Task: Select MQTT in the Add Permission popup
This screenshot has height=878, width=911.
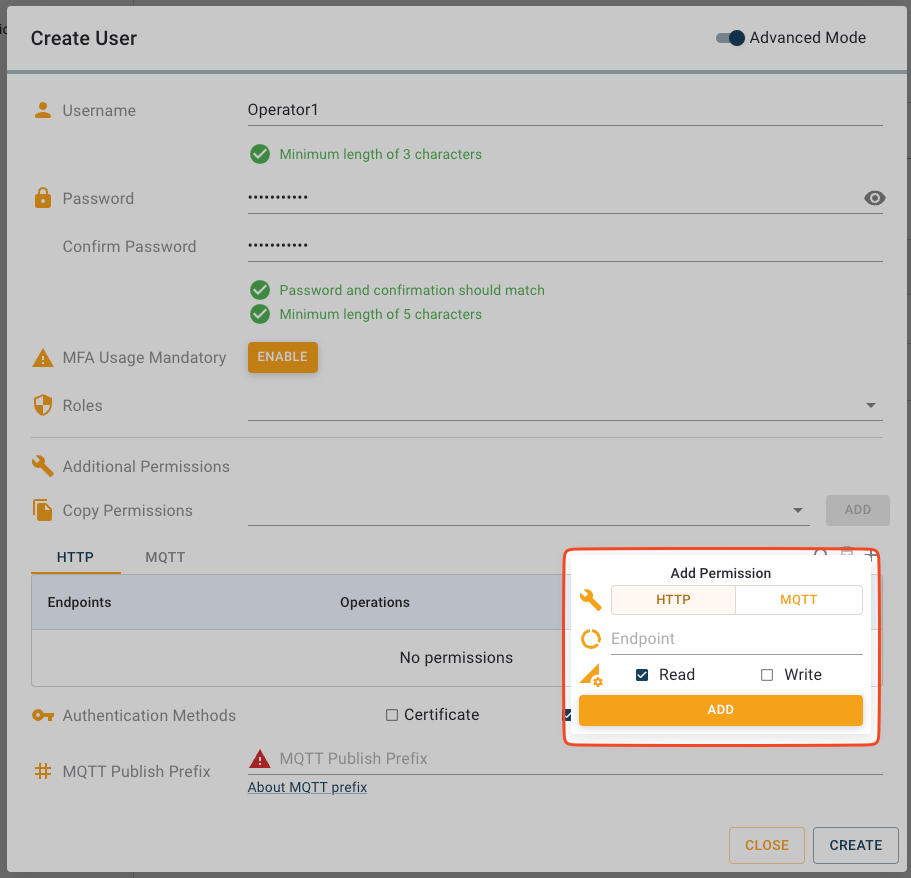Action: 798,600
